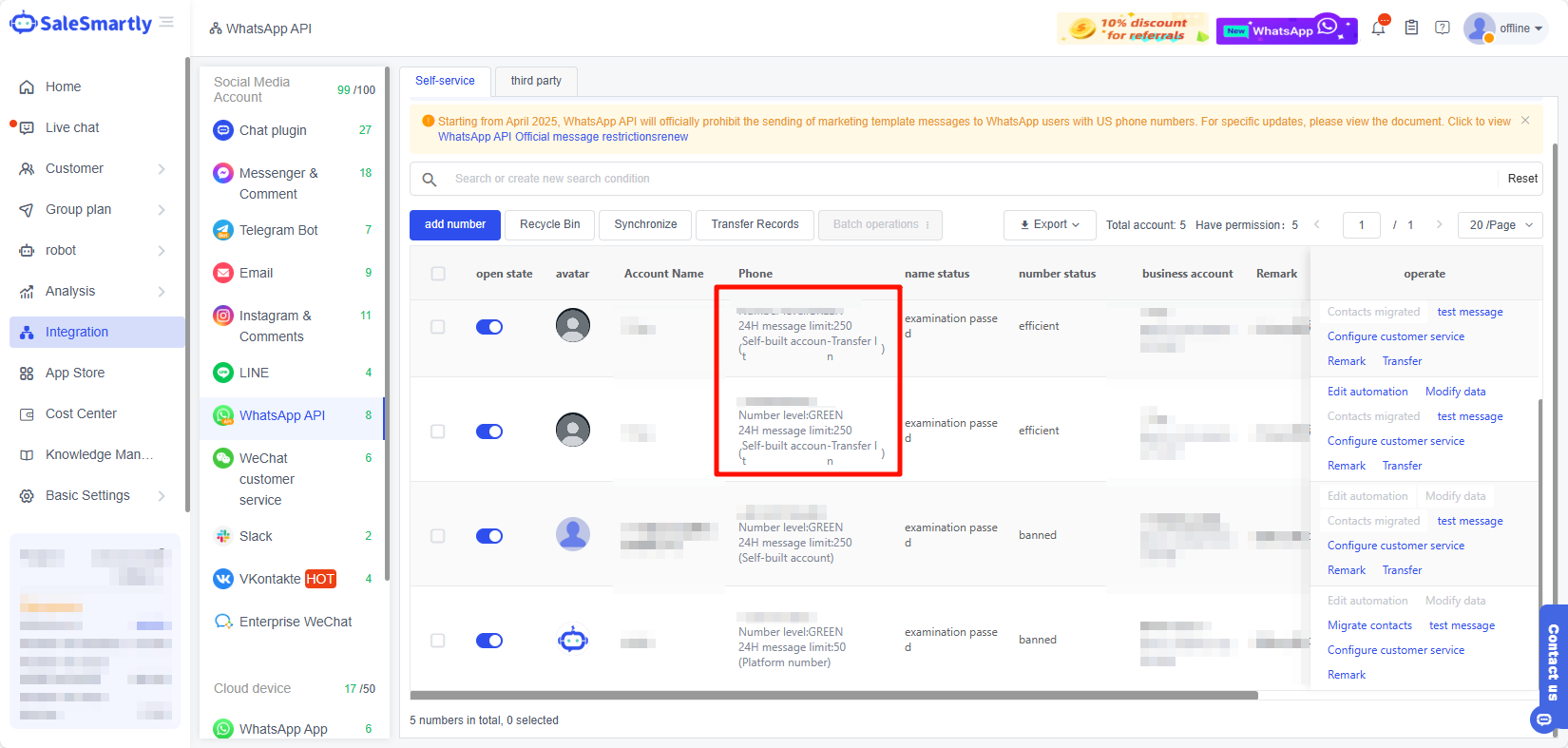Select the LINE channel icon

(x=223, y=373)
